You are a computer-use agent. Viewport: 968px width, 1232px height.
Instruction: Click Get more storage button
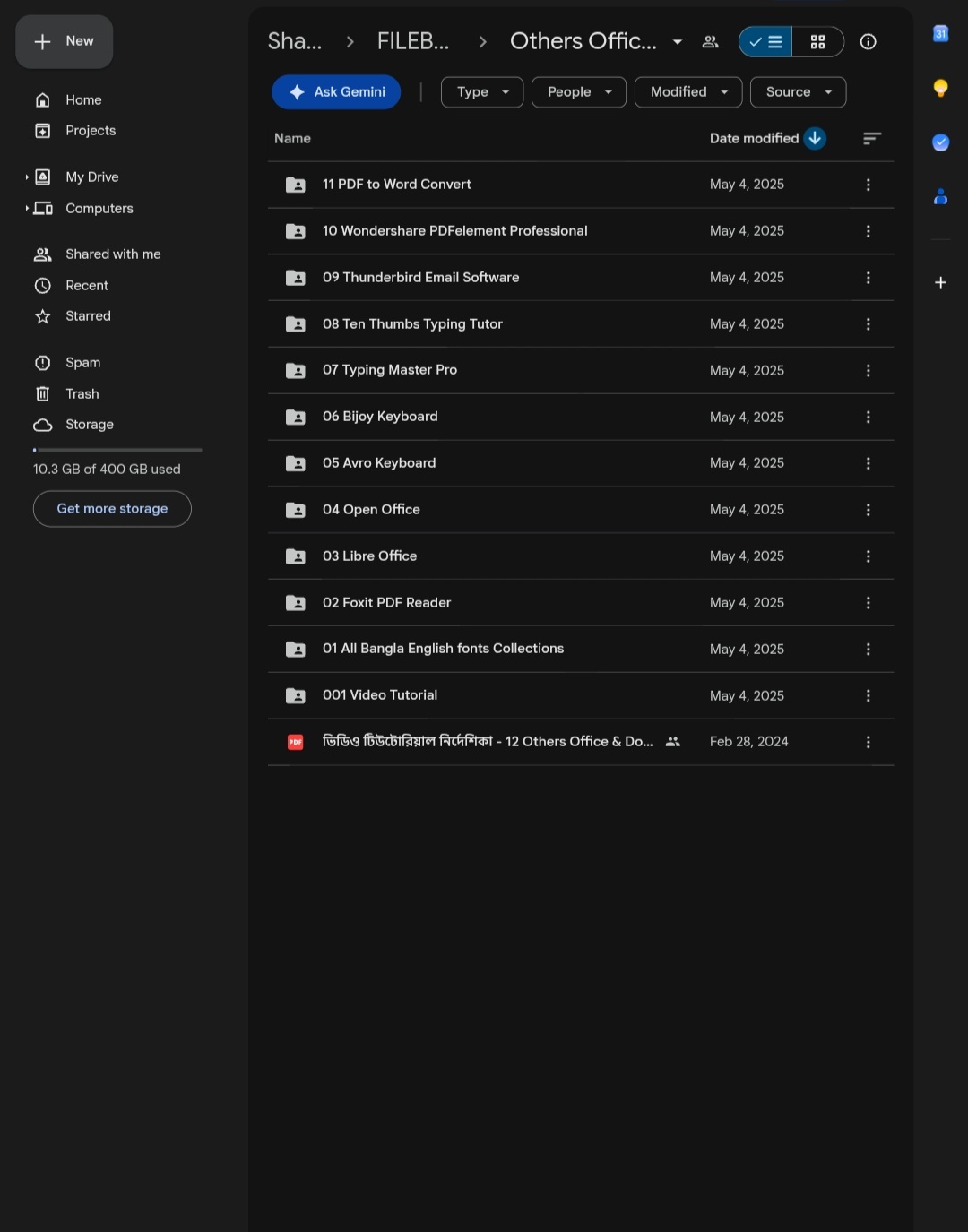click(x=112, y=509)
